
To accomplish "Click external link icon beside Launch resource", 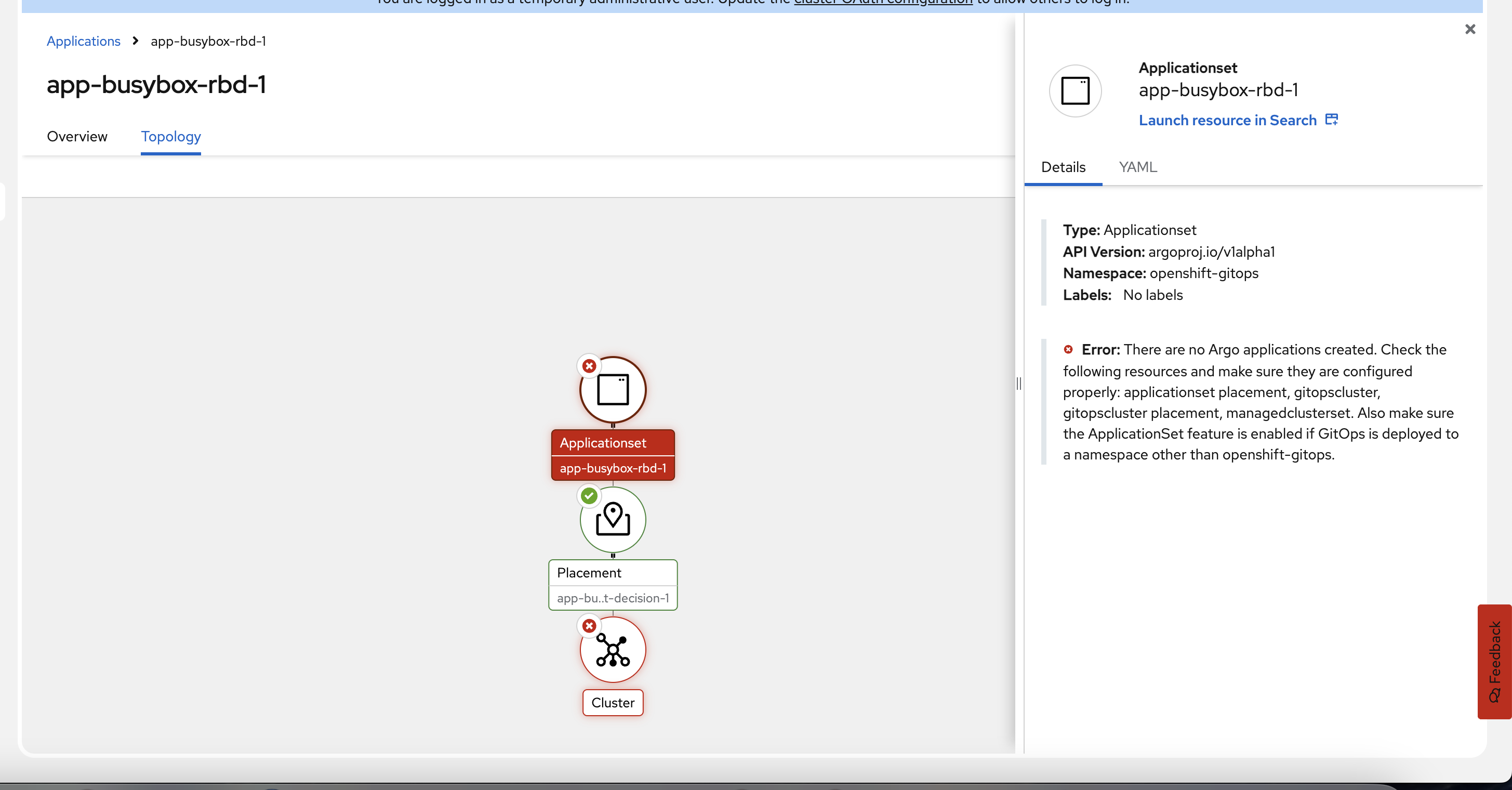I will point(1331,120).
